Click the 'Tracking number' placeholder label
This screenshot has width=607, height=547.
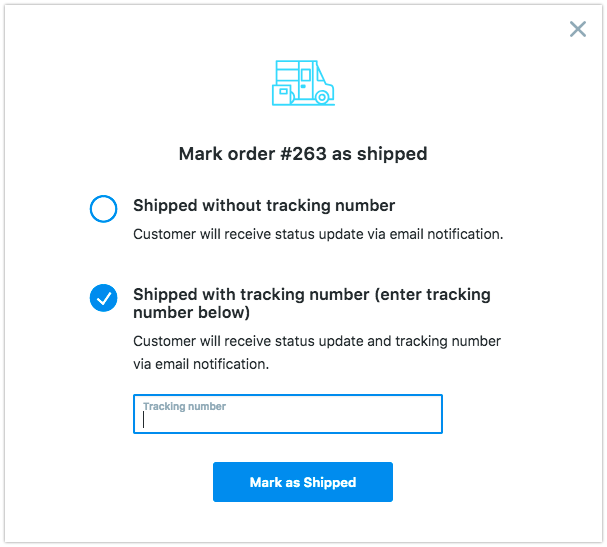click(x=184, y=407)
